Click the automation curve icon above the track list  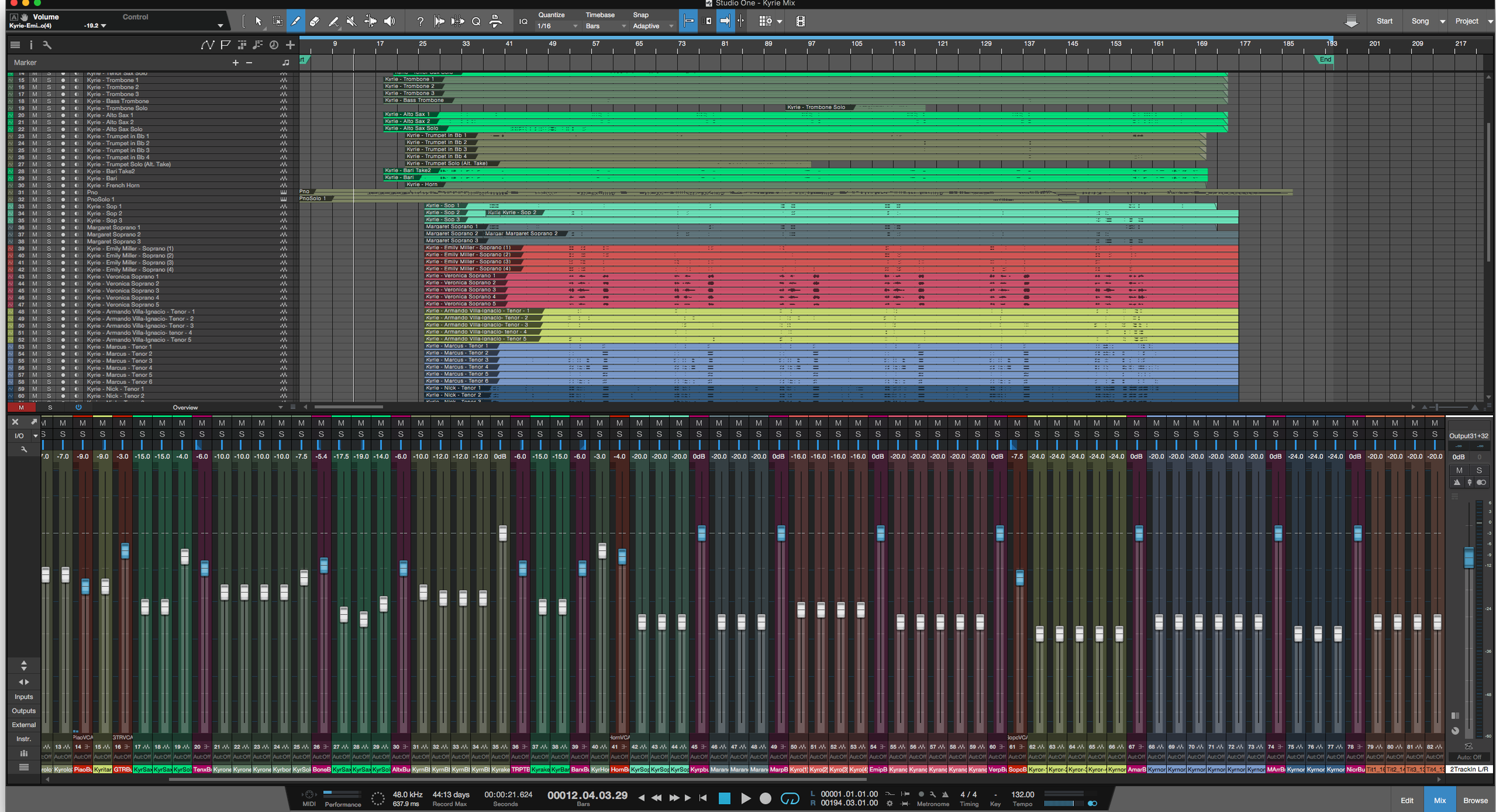[208, 46]
